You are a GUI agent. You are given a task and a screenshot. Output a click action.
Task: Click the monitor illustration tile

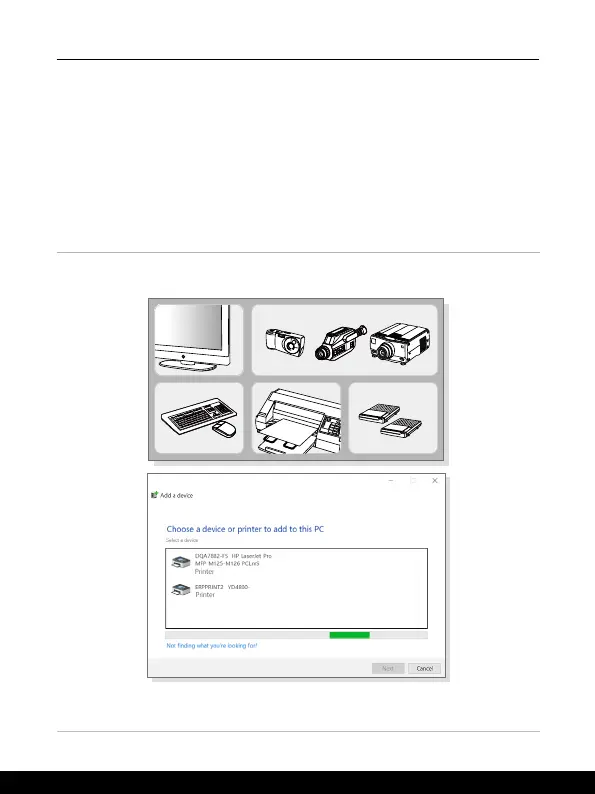pos(199,340)
